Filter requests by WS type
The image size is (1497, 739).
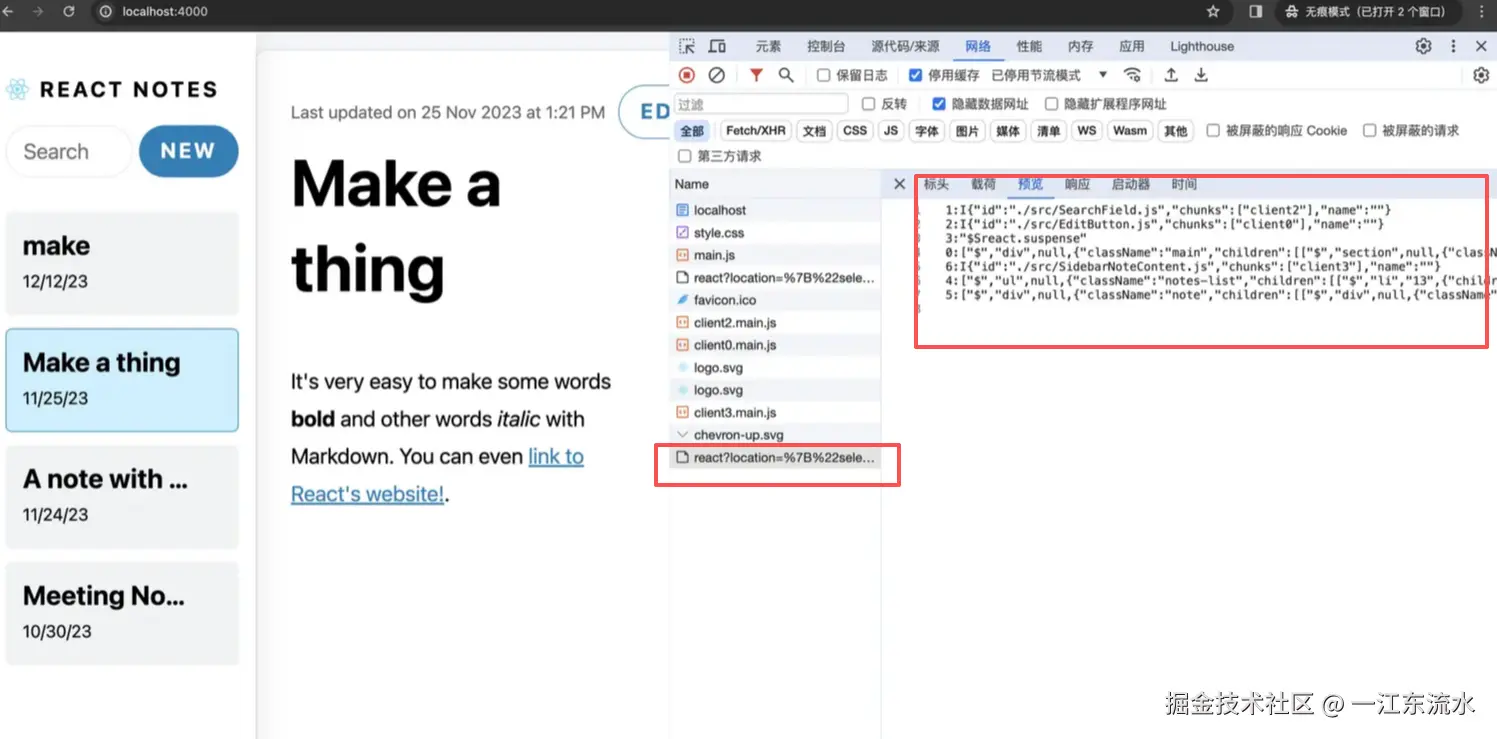tap(1087, 131)
